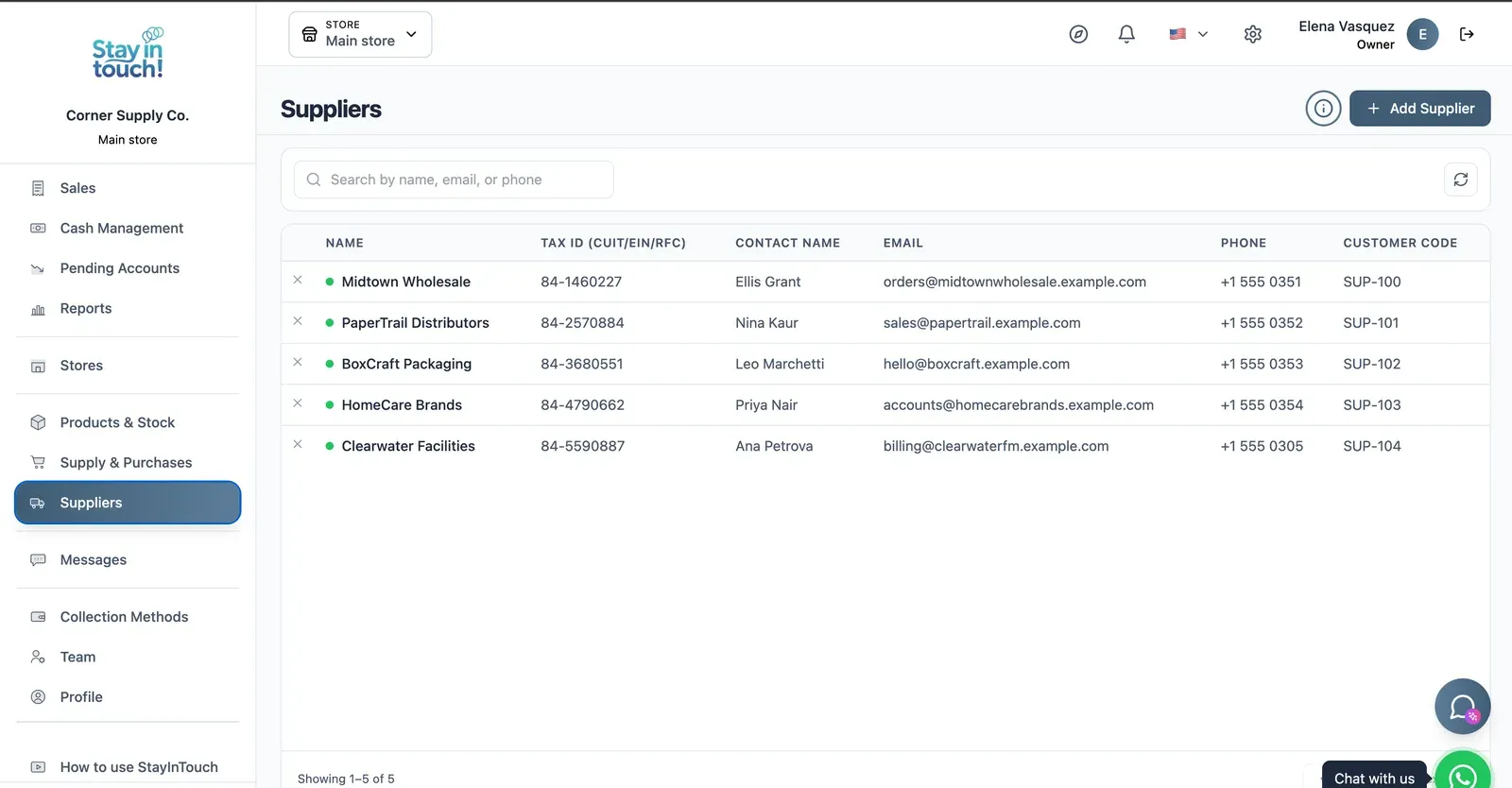Go to Products & Stock

click(128, 422)
